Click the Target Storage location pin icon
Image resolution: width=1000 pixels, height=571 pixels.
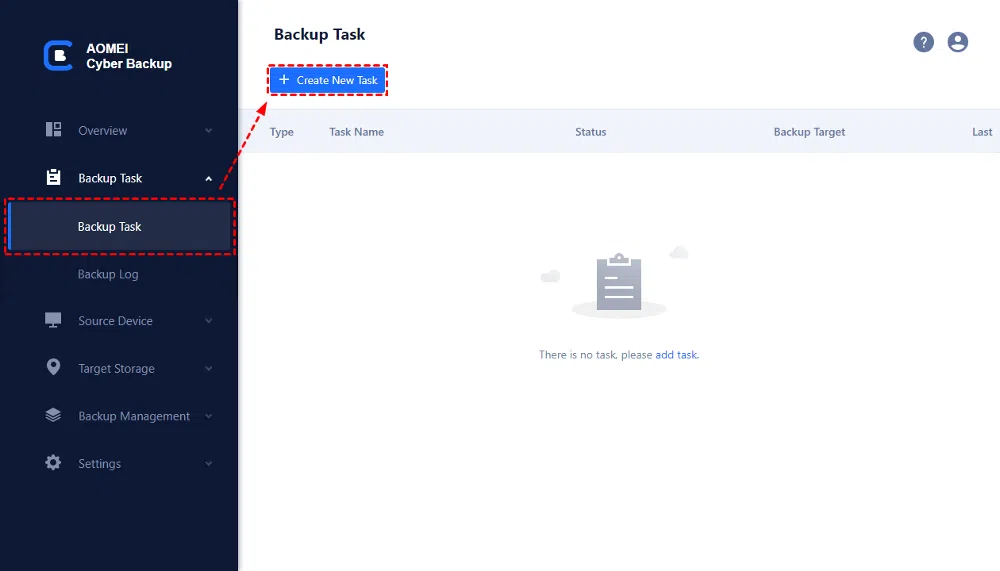tap(54, 368)
